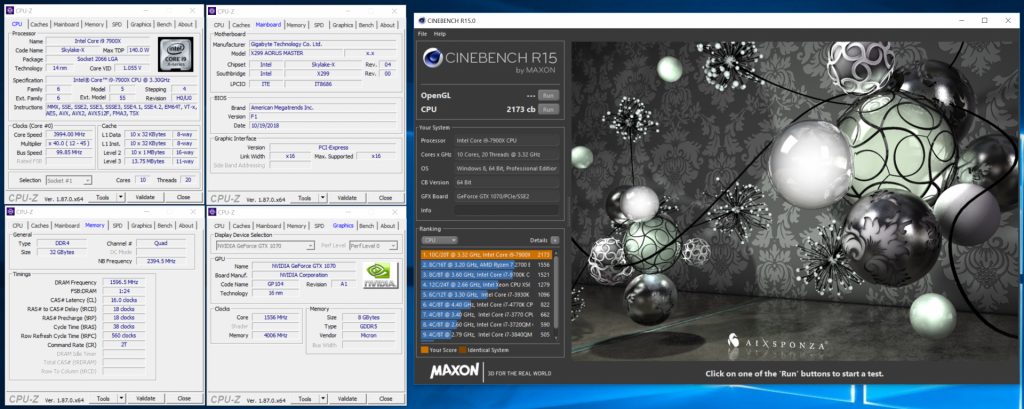Open the Tools arrow dropdown in CPU window
The image size is (1024, 409).
coord(118,198)
